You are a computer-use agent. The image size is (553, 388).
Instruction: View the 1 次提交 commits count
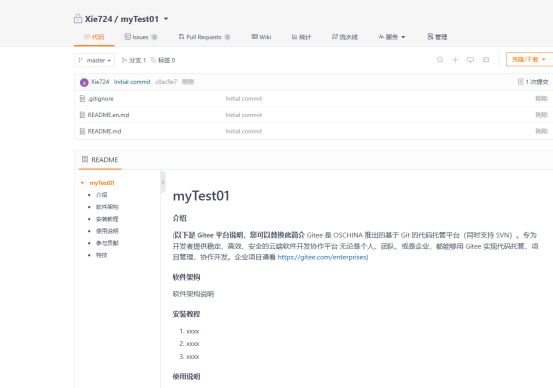(x=533, y=82)
